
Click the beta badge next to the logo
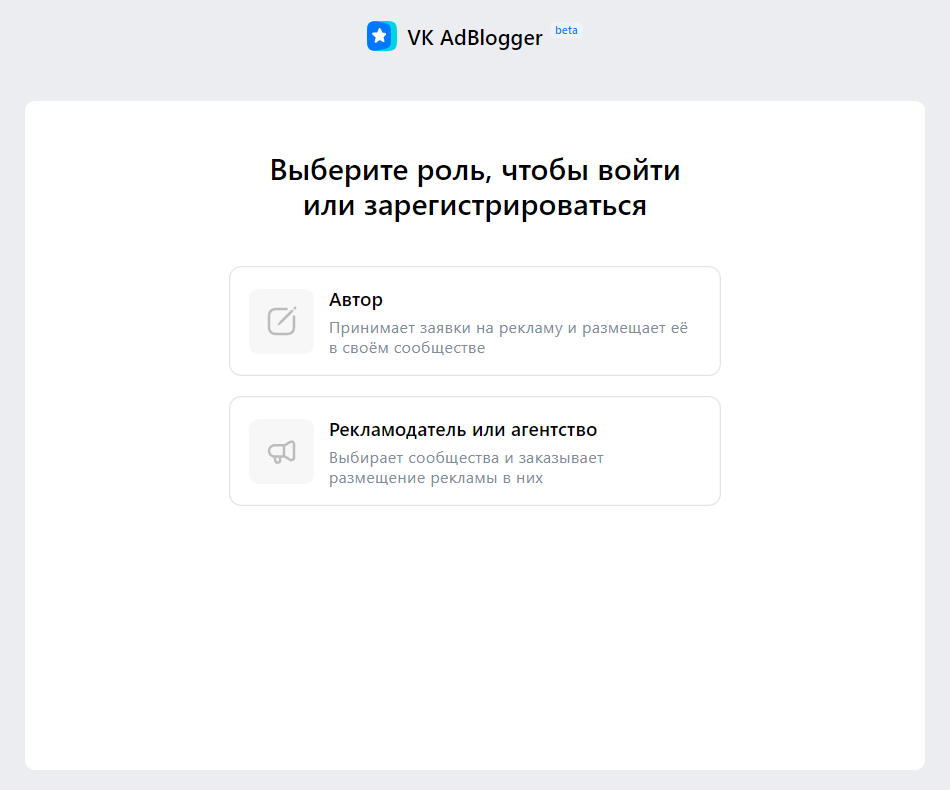(566, 31)
